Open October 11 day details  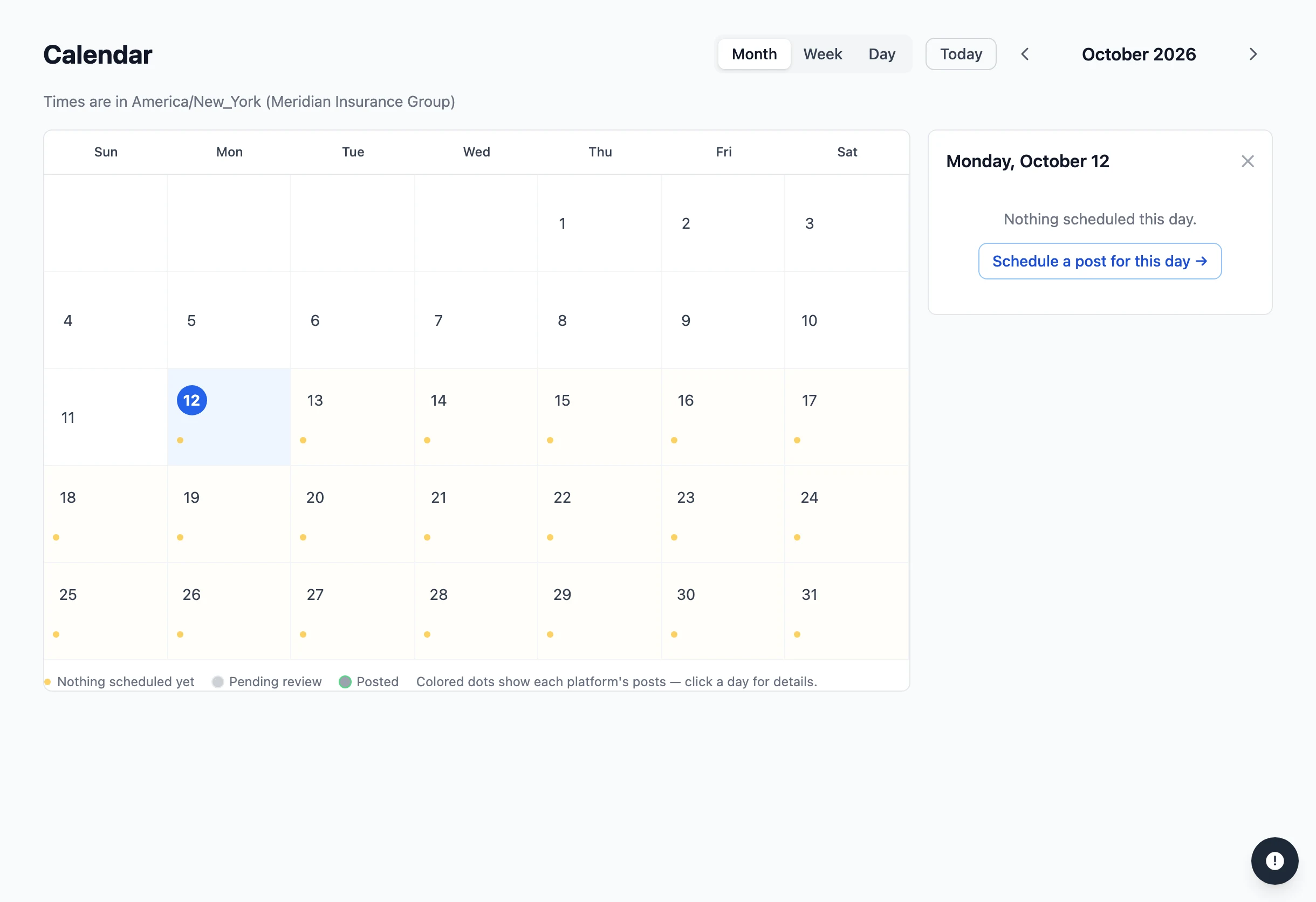[106, 418]
